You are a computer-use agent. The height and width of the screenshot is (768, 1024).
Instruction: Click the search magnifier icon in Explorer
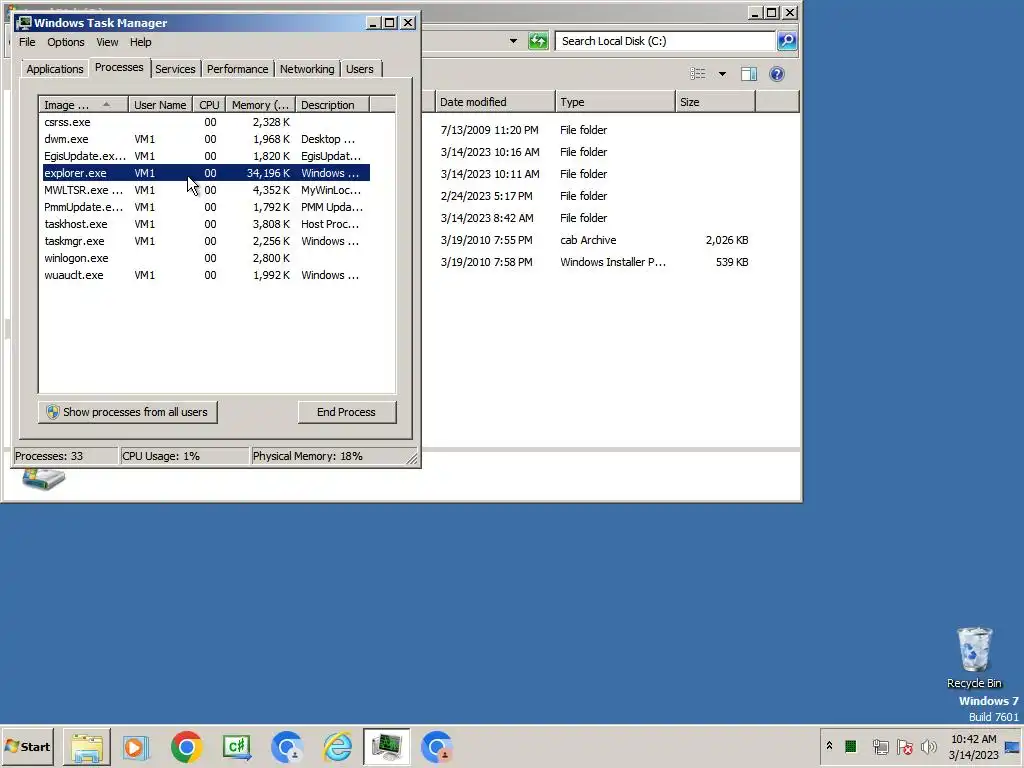787,41
